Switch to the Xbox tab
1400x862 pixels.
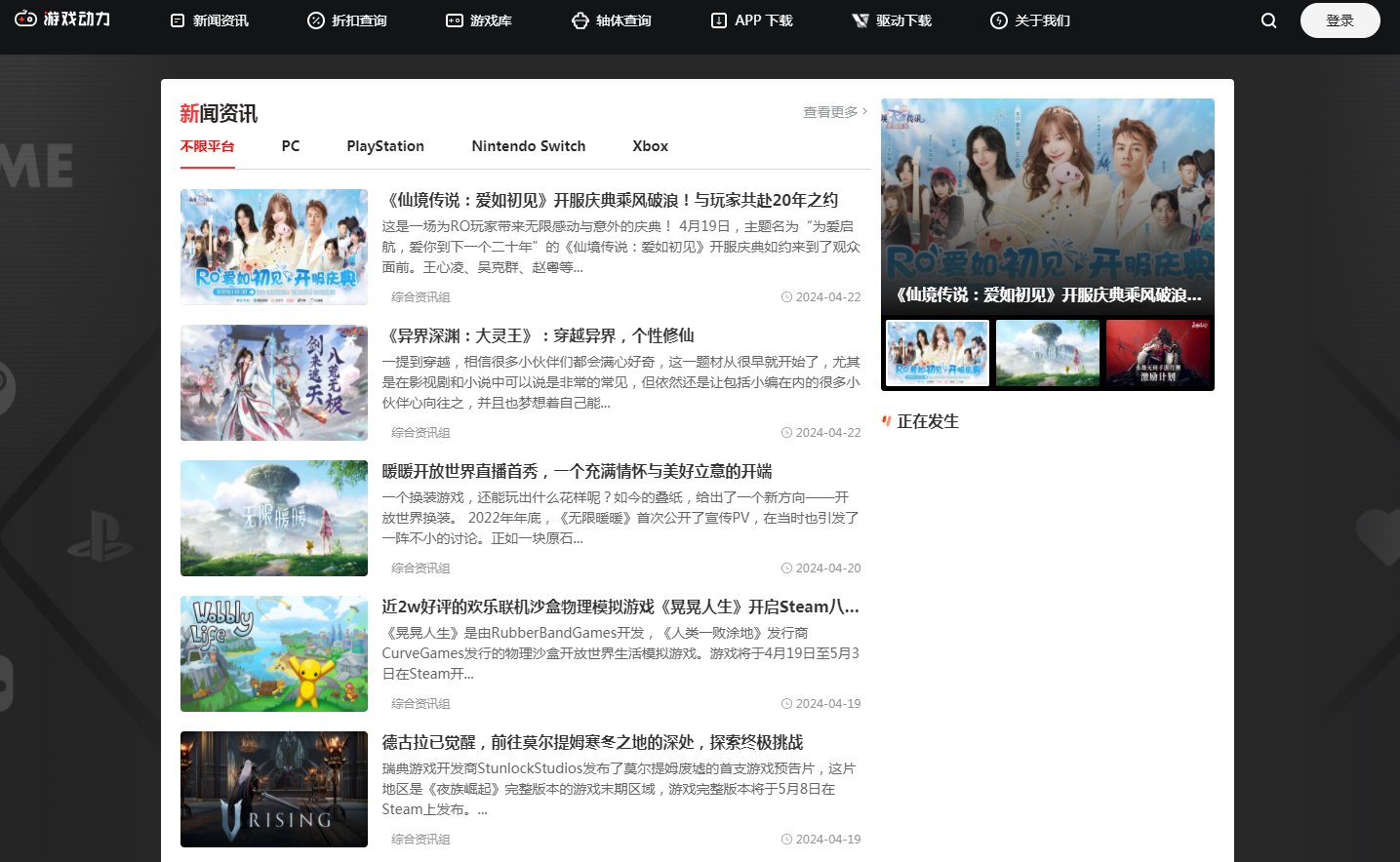[x=650, y=146]
